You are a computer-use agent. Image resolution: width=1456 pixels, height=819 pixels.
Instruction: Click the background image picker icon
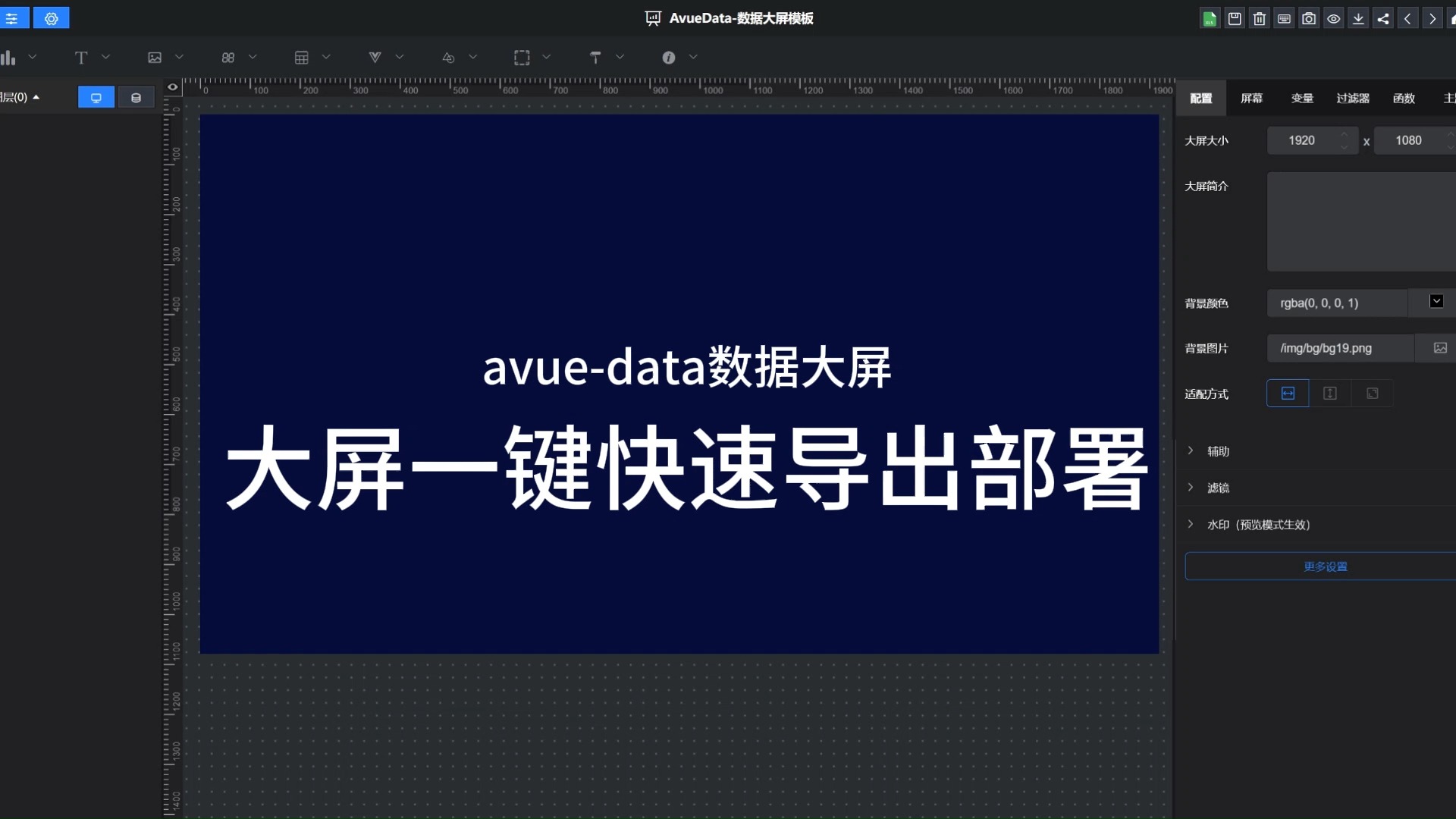tap(1441, 348)
